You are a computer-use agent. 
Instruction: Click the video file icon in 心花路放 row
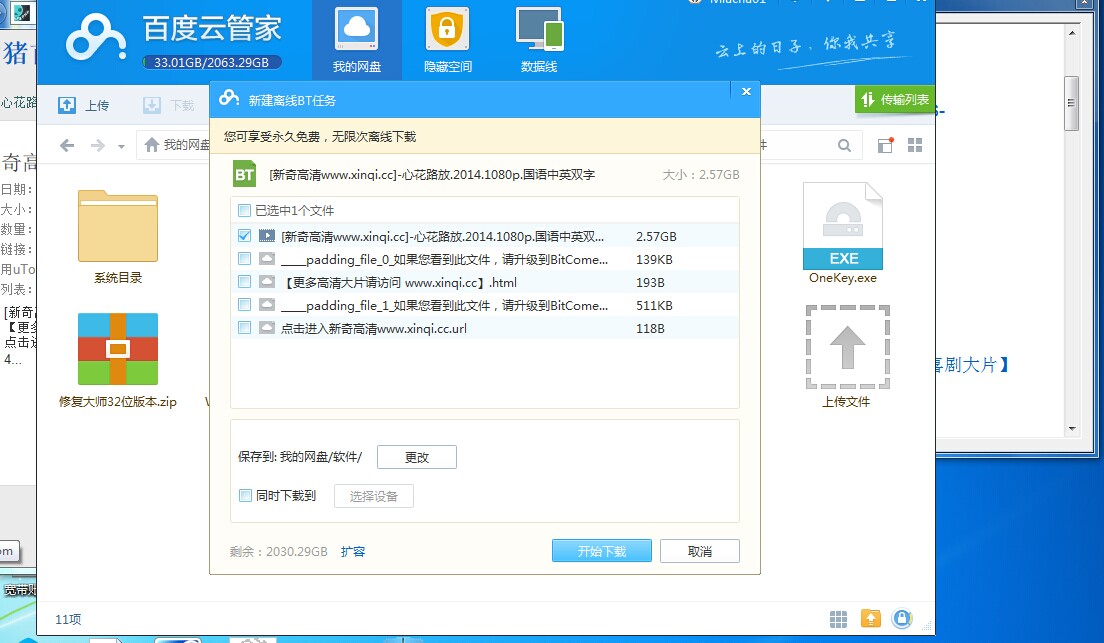point(267,236)
